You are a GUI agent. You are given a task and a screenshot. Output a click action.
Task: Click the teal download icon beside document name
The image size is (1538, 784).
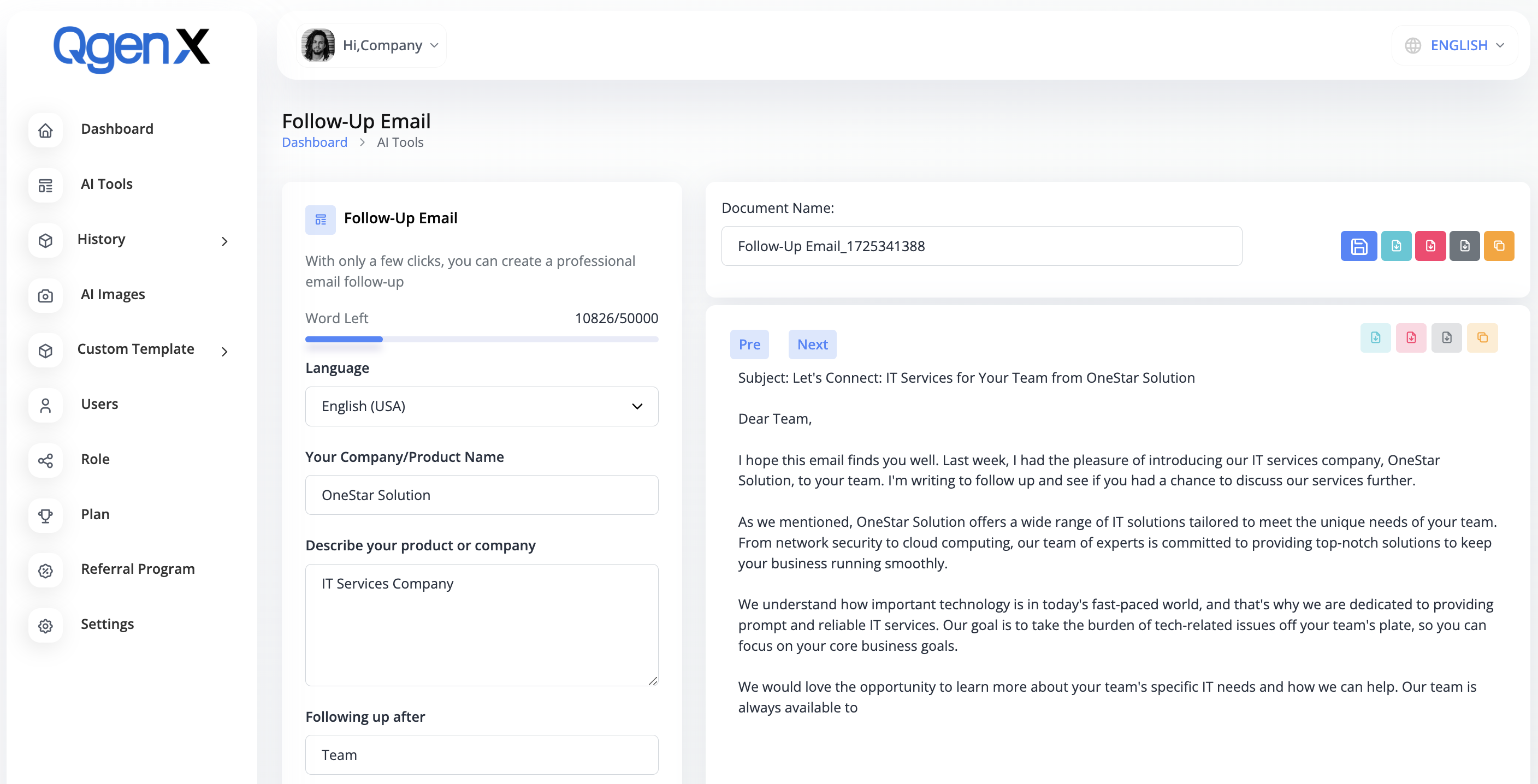coord(1396,246)
